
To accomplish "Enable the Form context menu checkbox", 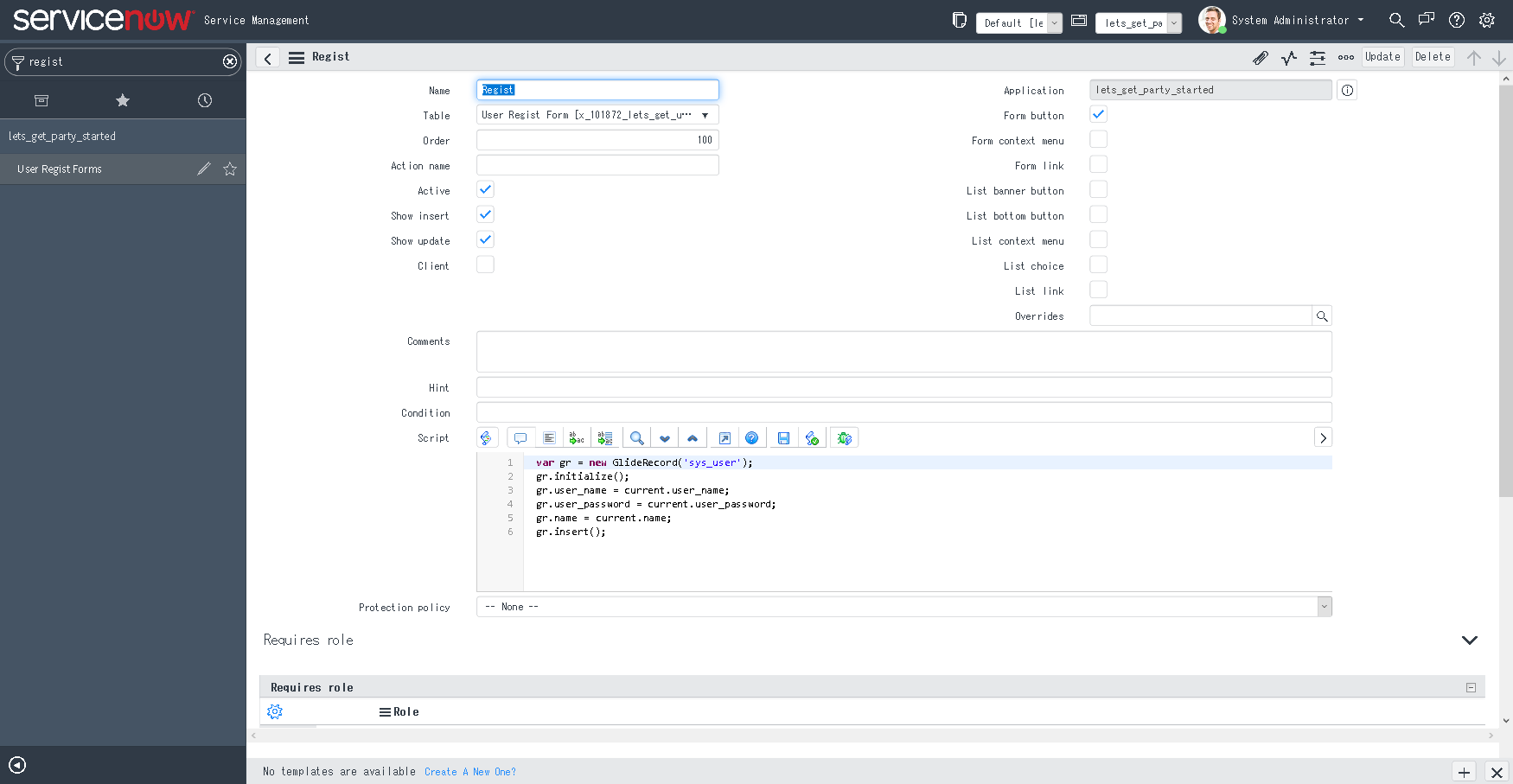I will 1098,138.
